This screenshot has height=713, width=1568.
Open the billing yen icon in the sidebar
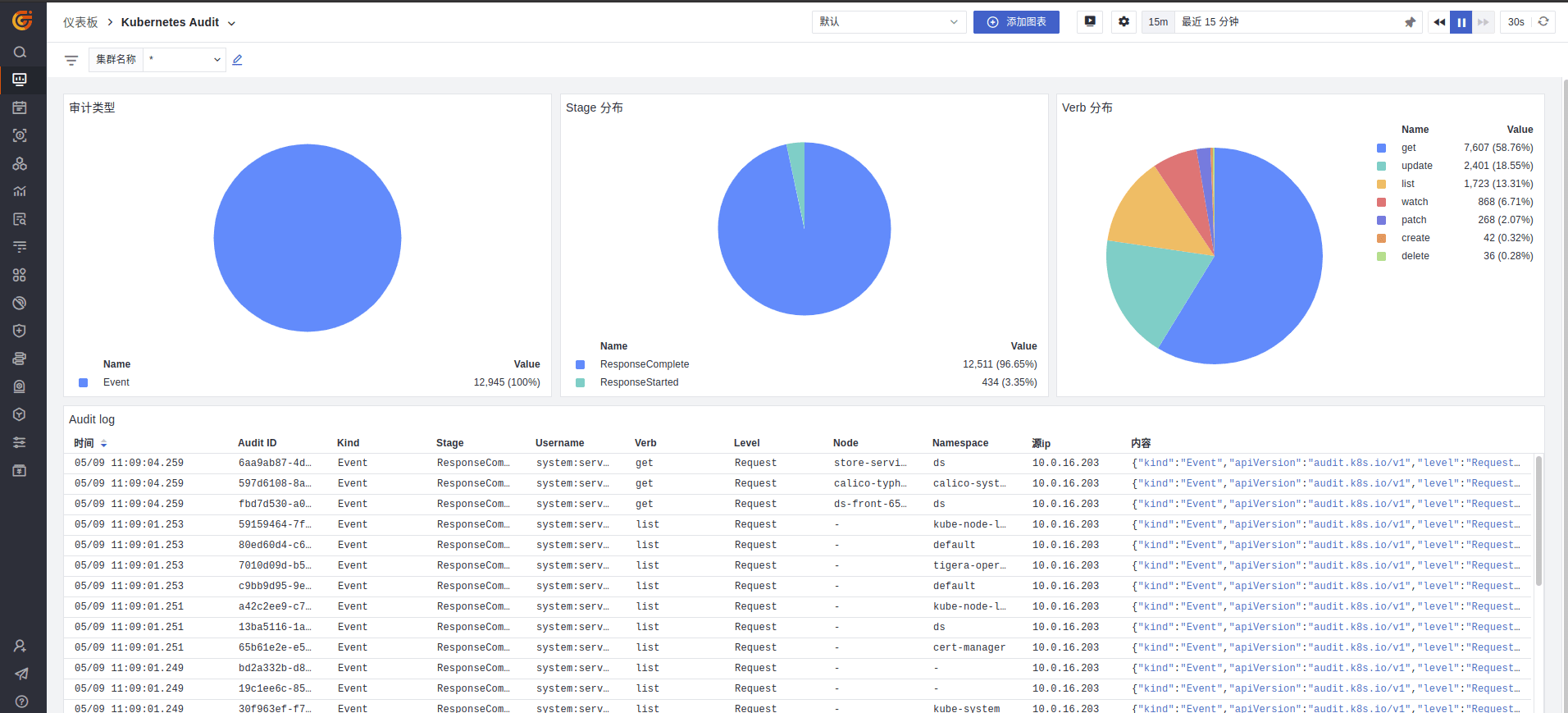pos(20,470)
